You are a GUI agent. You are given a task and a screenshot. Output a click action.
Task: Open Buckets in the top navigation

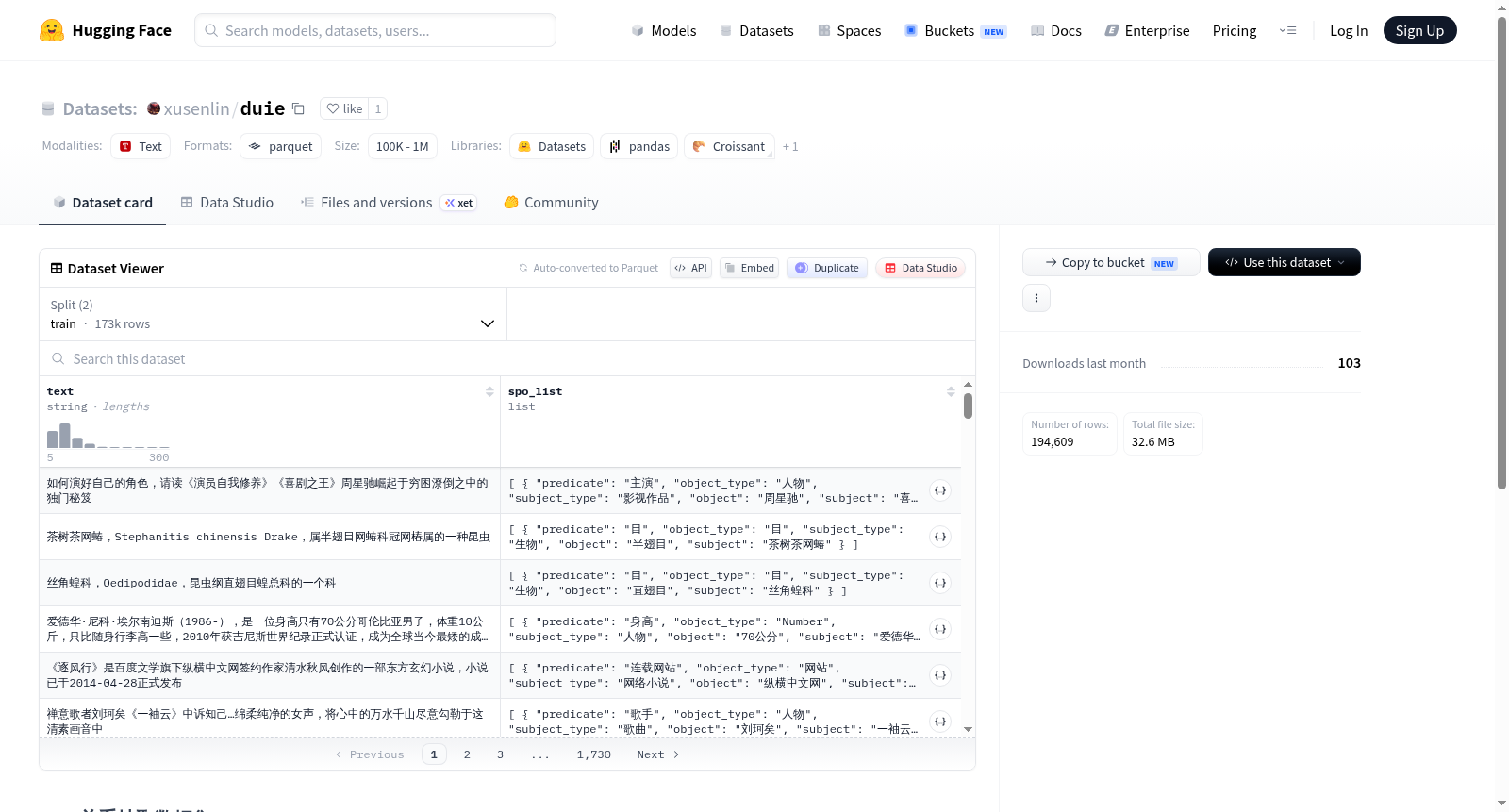click(x=955, y=30)
